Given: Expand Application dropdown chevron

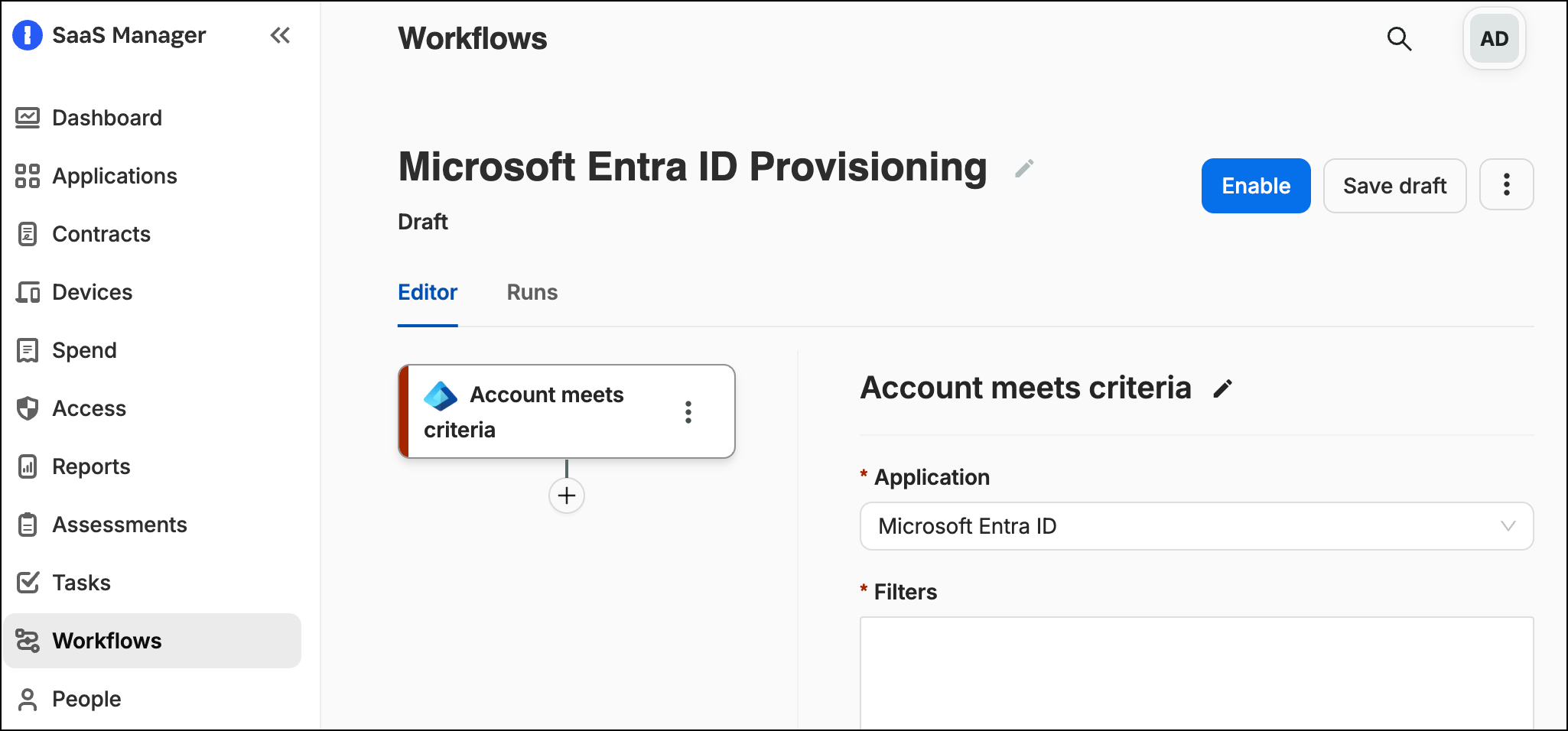Looking at the screenshot, I should (x=1508, y=526).
